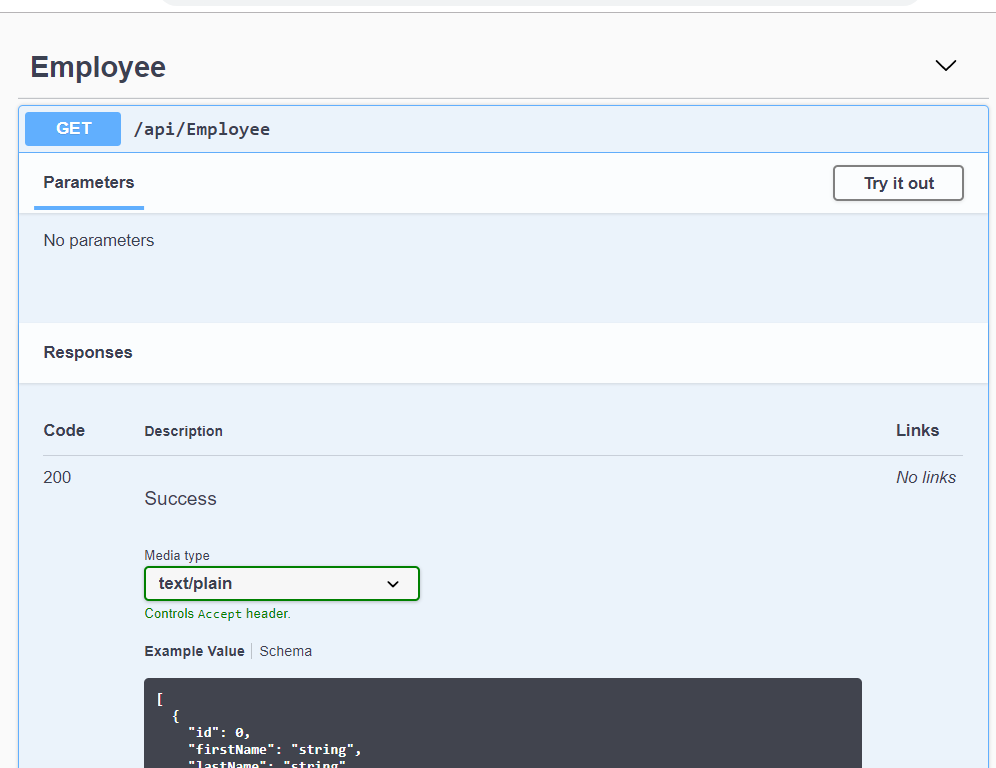Click the media type dropdown arrow

[x=393, y=584]
